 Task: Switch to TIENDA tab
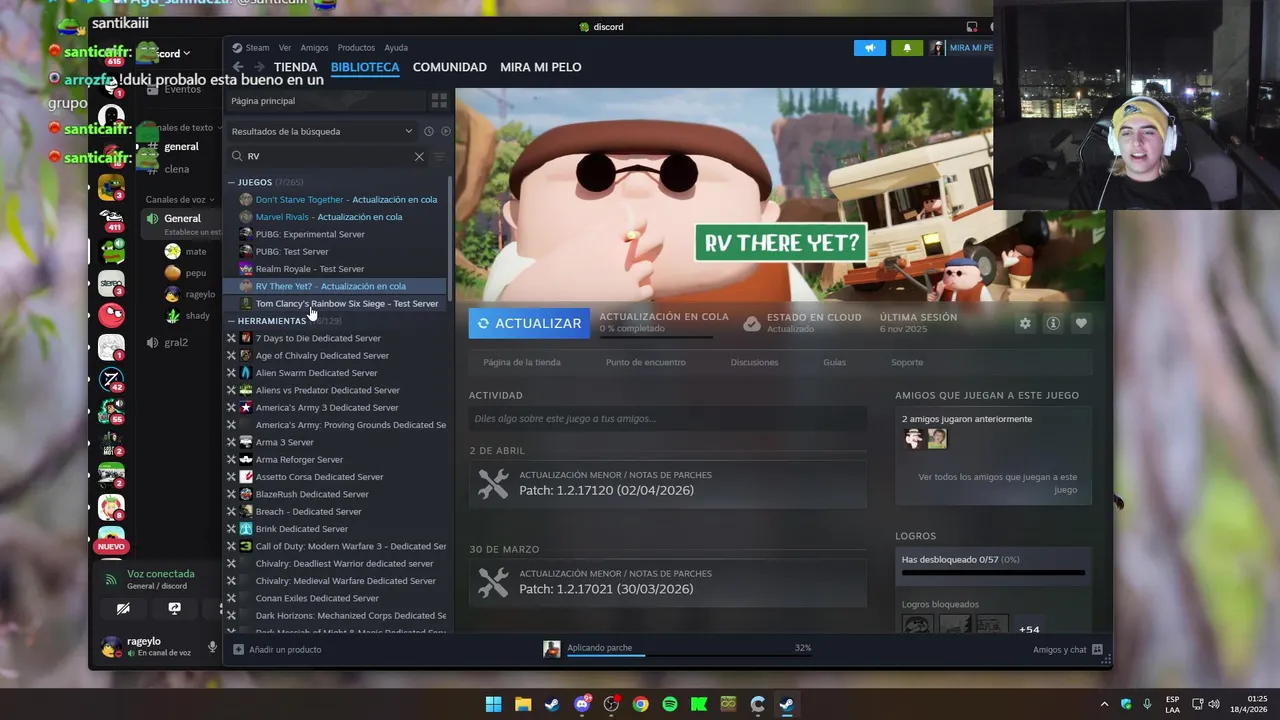click(x=296, y=67)
